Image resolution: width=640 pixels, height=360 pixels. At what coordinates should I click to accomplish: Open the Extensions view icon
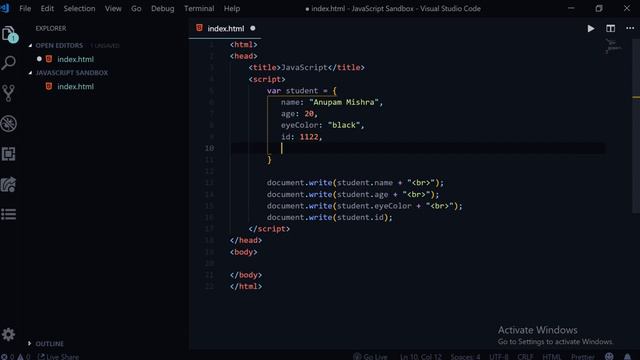tap(9, 154)
